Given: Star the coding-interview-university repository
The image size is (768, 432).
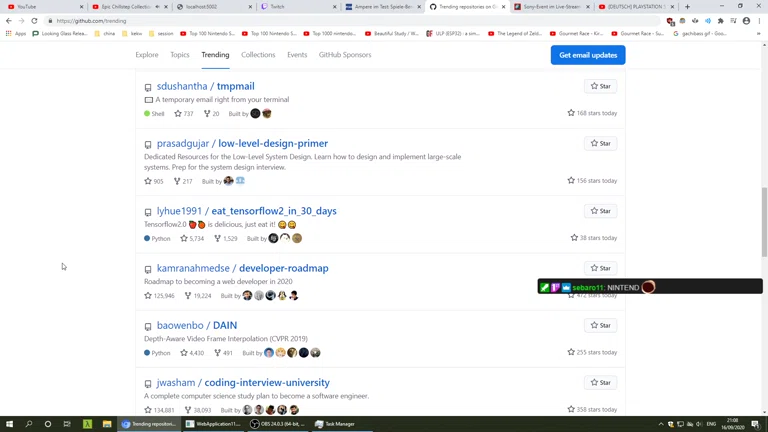Looking at the screenshot, I should coord(600,383).
